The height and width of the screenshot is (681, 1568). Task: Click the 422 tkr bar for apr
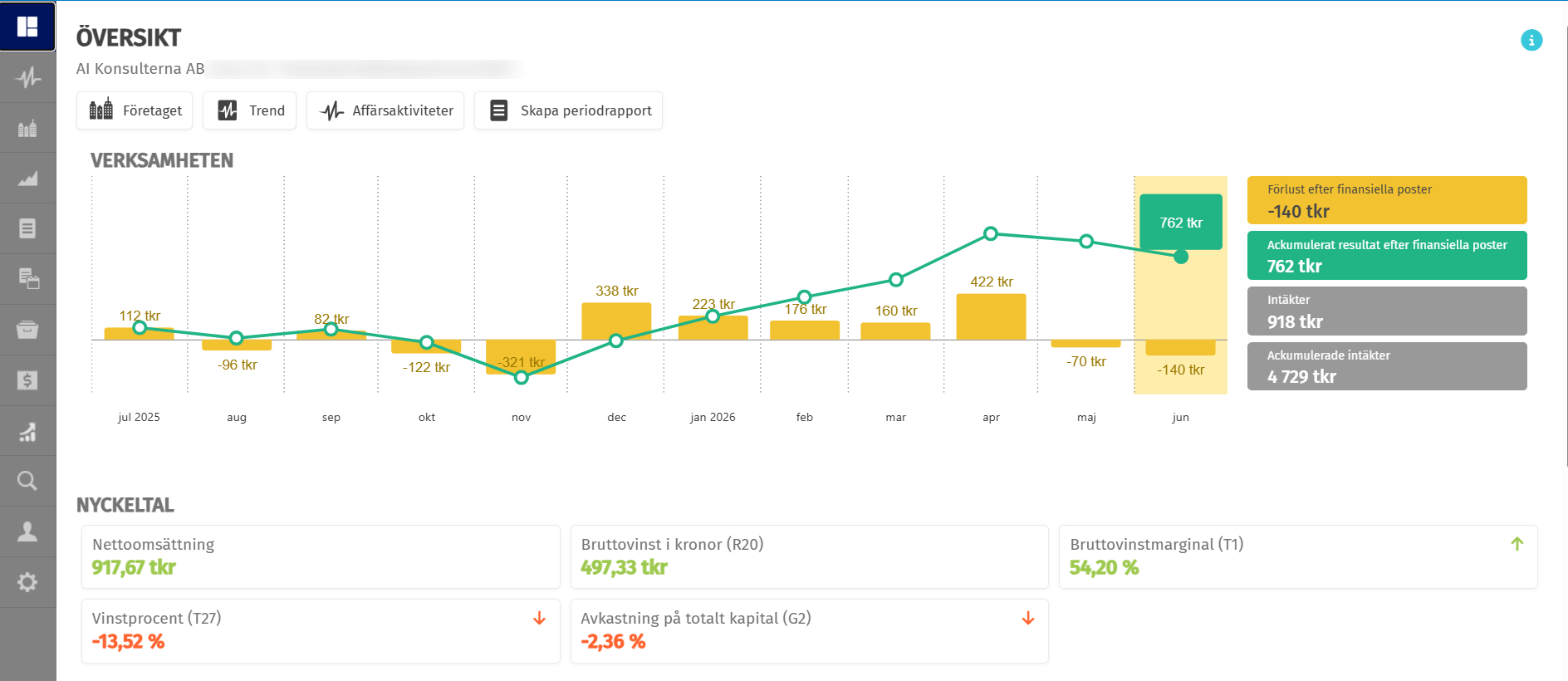click(991, 317)
